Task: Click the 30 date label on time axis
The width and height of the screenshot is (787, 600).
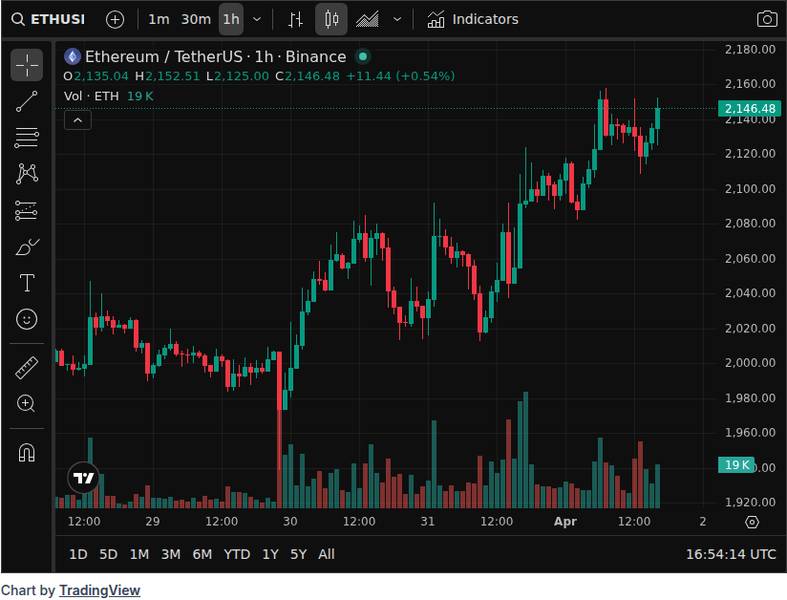Action: tap(290, 522)
